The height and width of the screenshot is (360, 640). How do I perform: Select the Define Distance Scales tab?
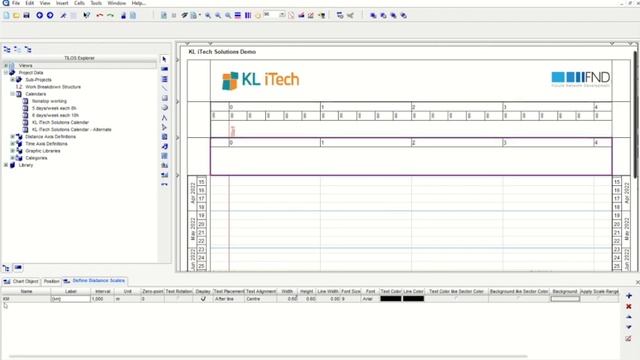94,281
